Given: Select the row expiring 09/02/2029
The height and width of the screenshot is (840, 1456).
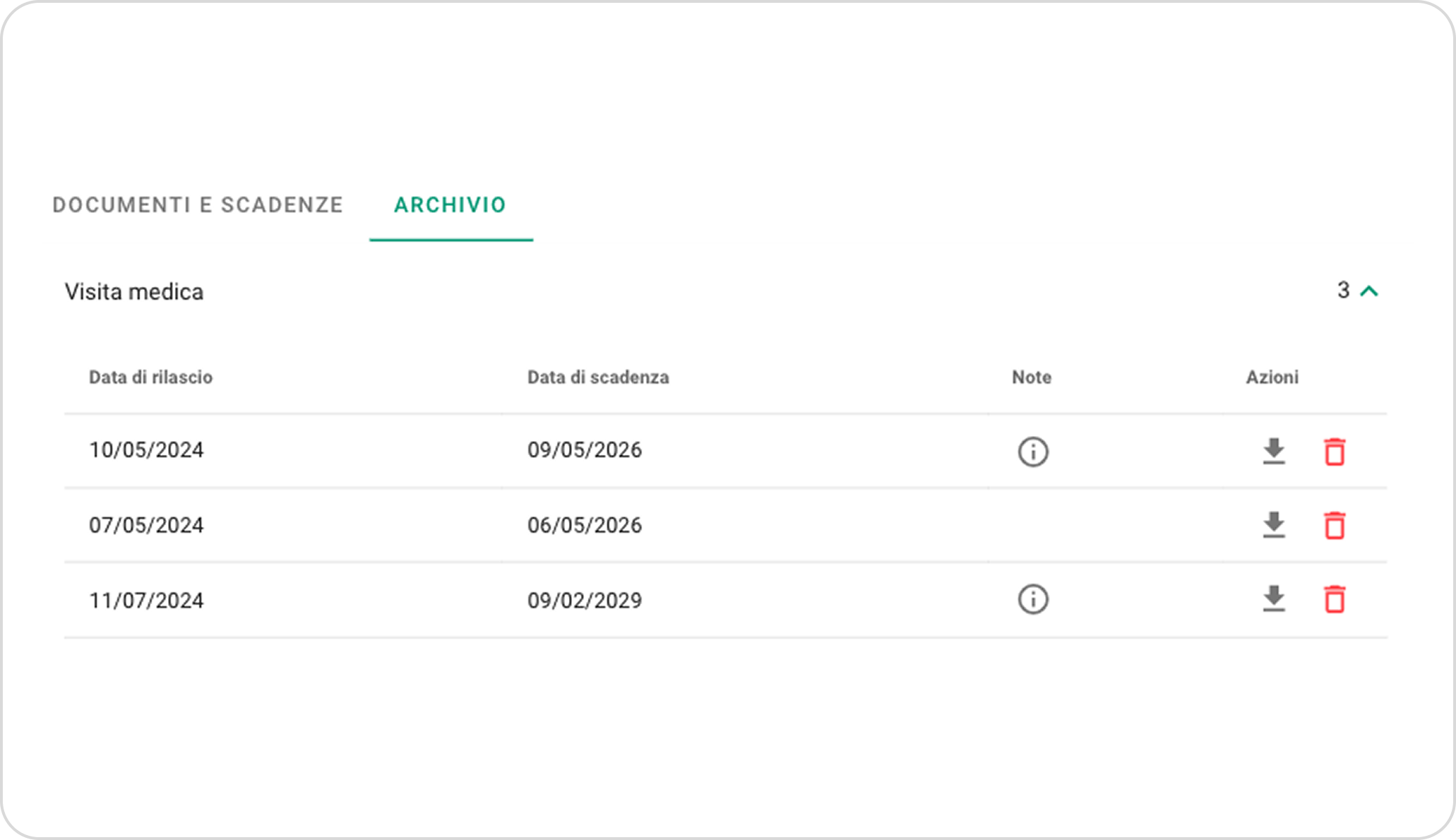Looking at the screenshot, I should [x=584, y=601].
